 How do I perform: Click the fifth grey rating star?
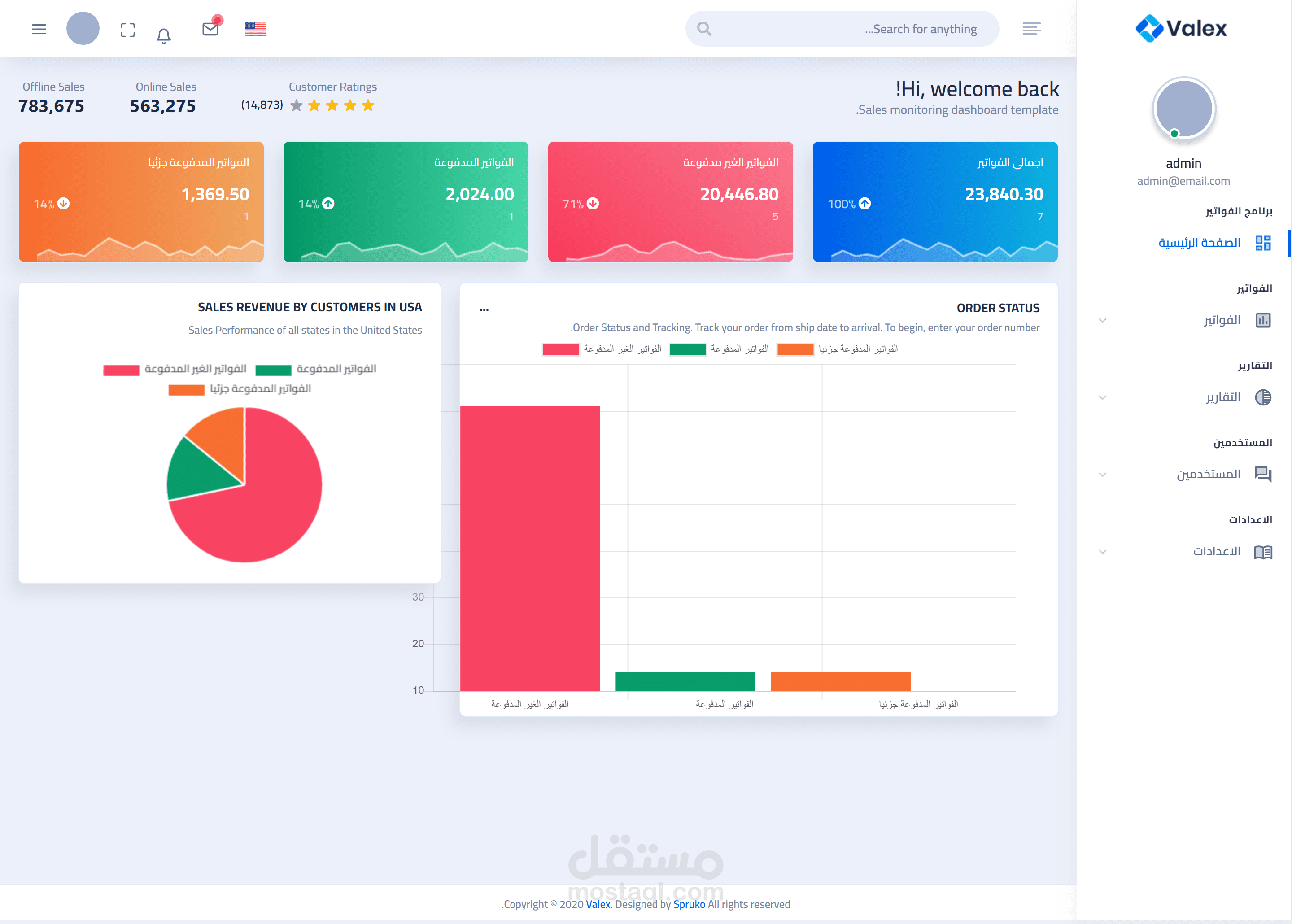point(297,105)
